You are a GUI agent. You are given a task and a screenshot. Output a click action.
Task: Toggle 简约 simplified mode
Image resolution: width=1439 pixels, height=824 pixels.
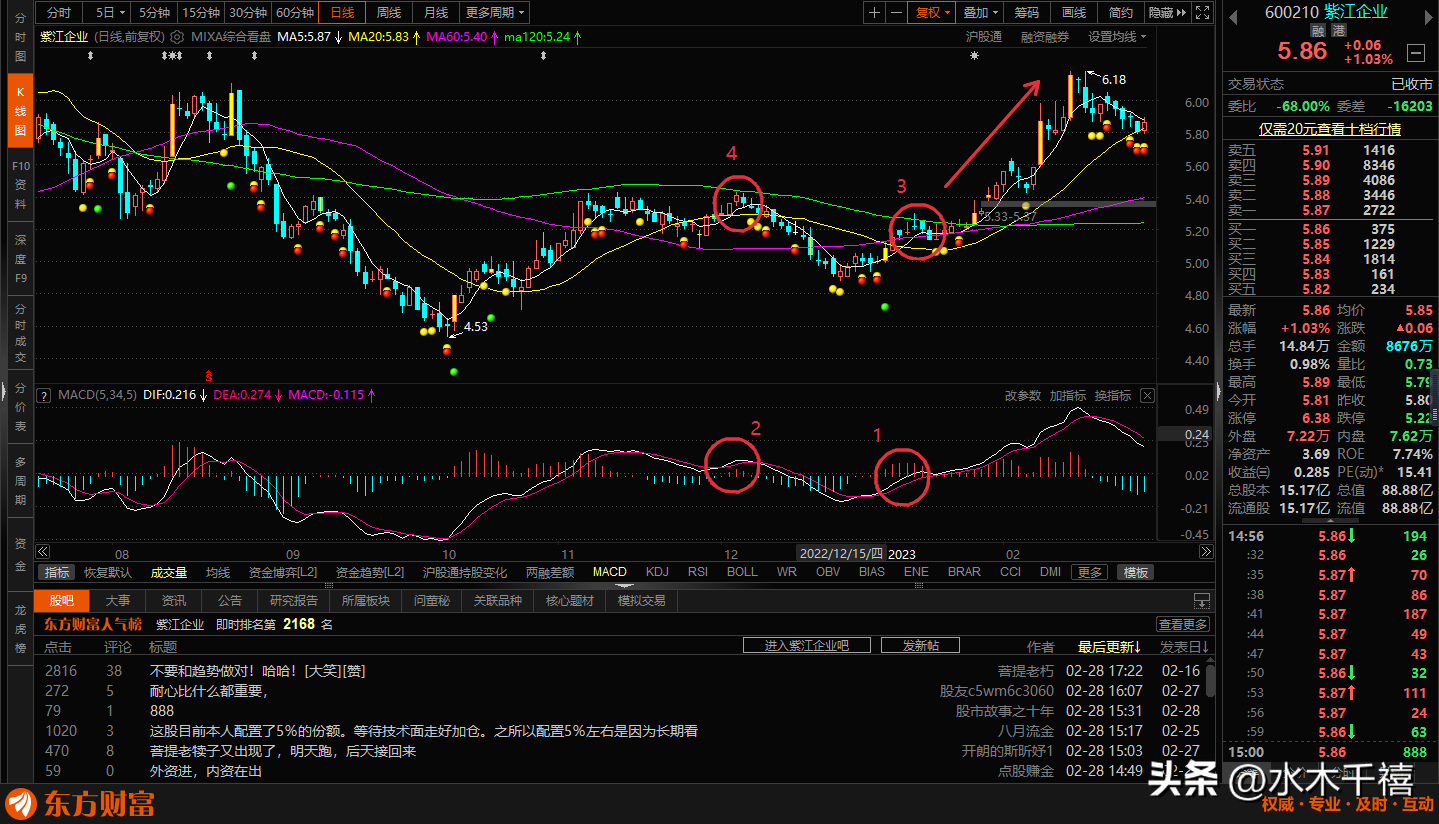click(x=1121, y=13)
